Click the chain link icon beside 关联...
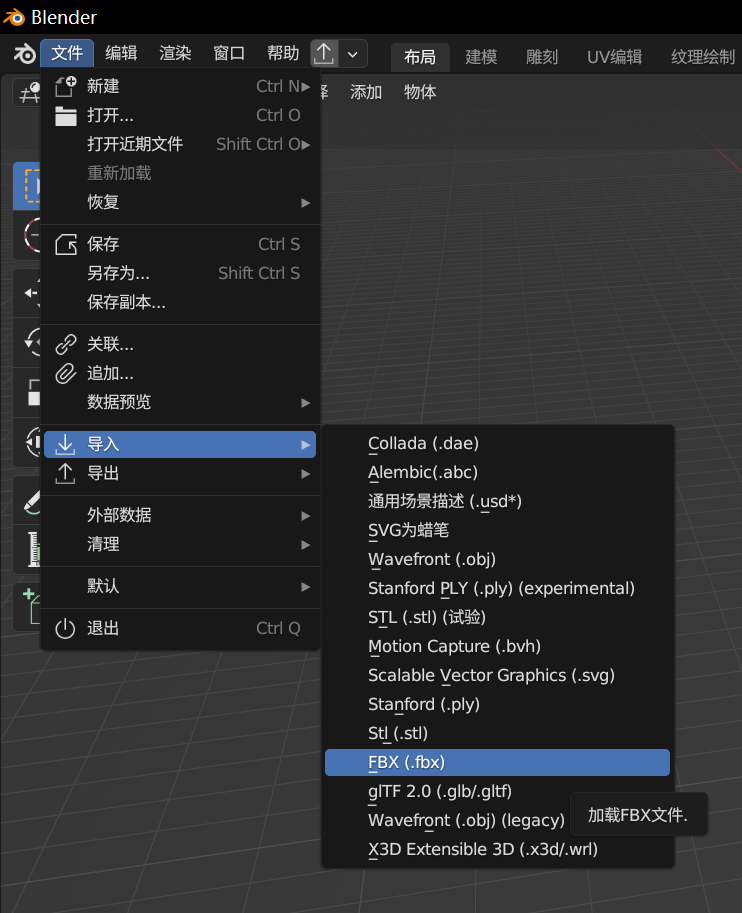The height and width of the screenshot is (913, 742). click(65, 344)
